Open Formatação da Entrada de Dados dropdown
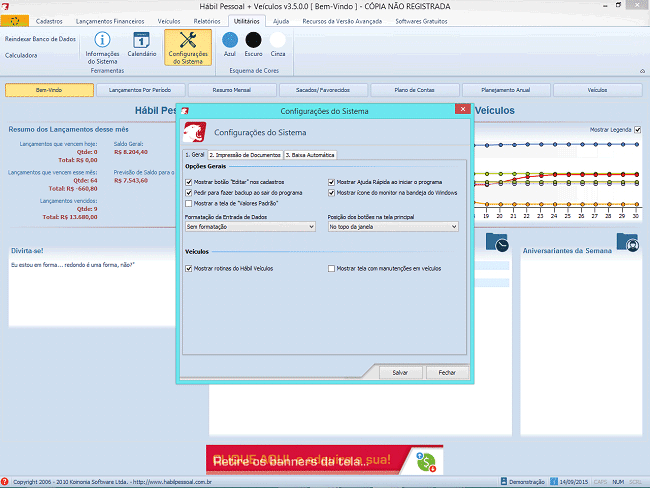 point(250,227)
